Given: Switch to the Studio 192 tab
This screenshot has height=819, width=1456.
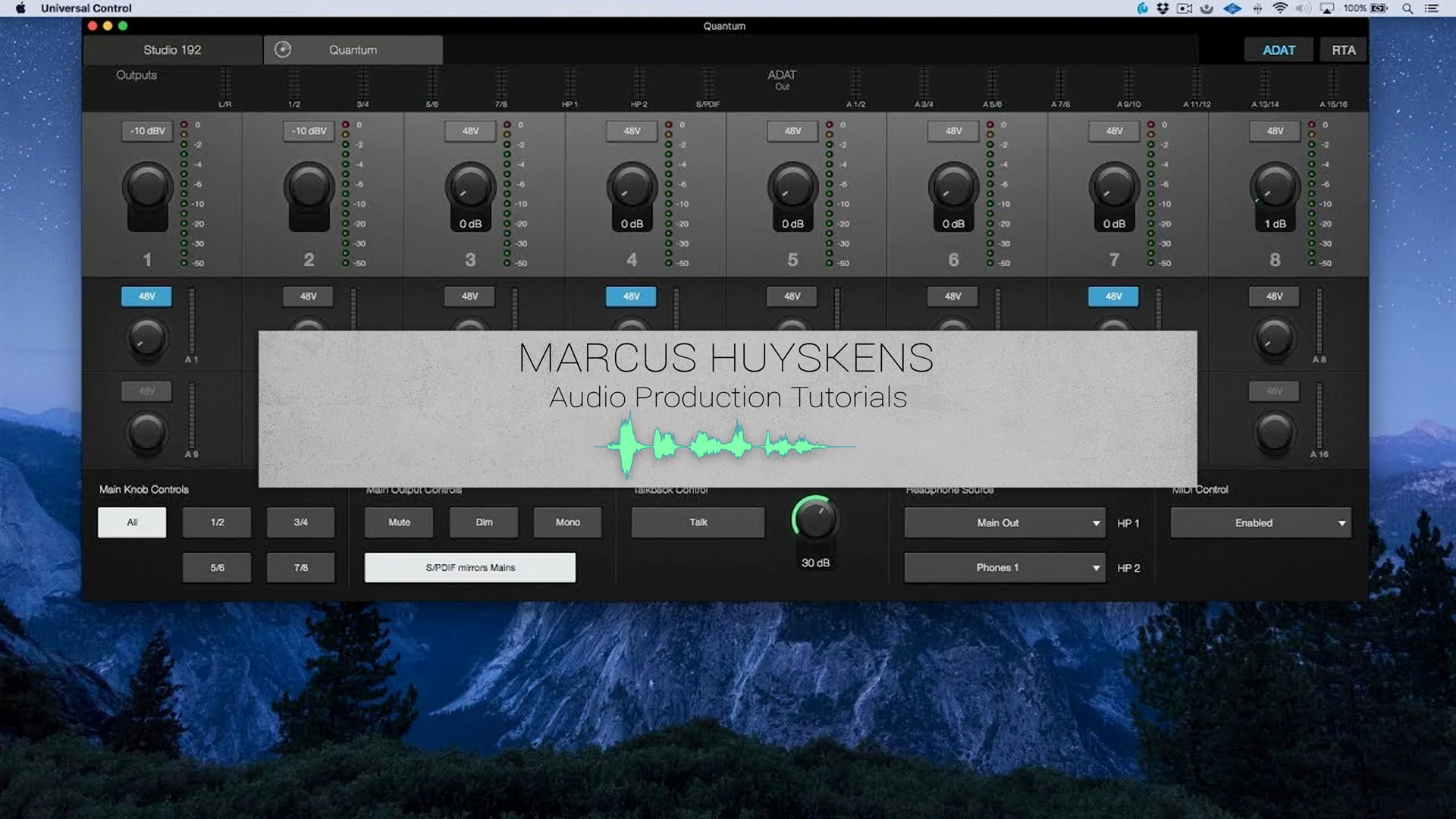Looking at the screenshot, I should click(172, 50).
